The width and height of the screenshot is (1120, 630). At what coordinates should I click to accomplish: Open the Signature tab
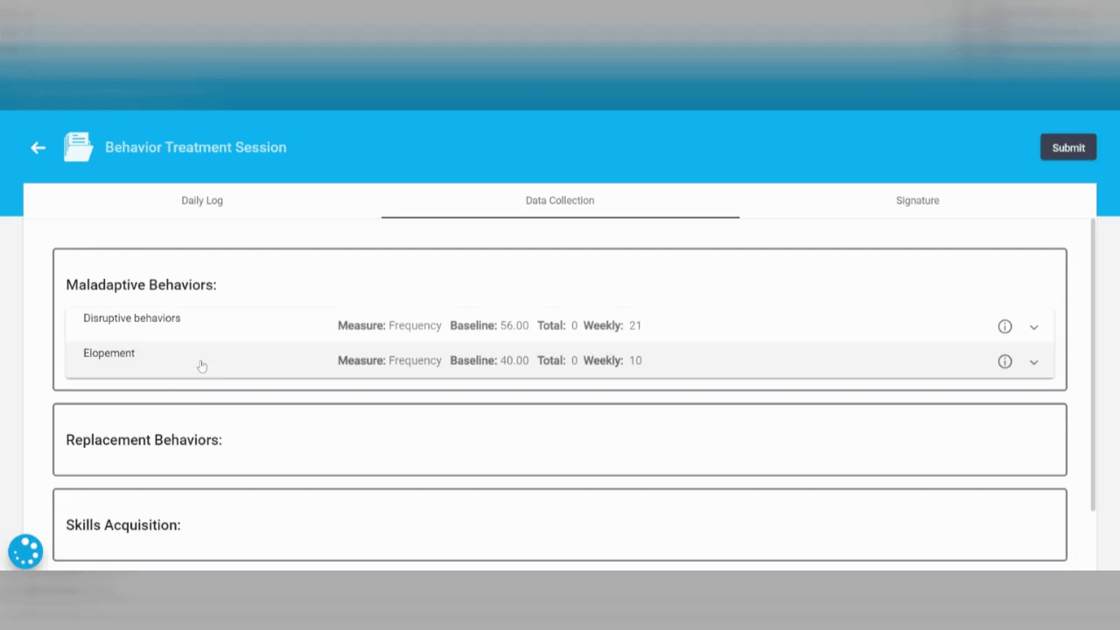[917, 201]
